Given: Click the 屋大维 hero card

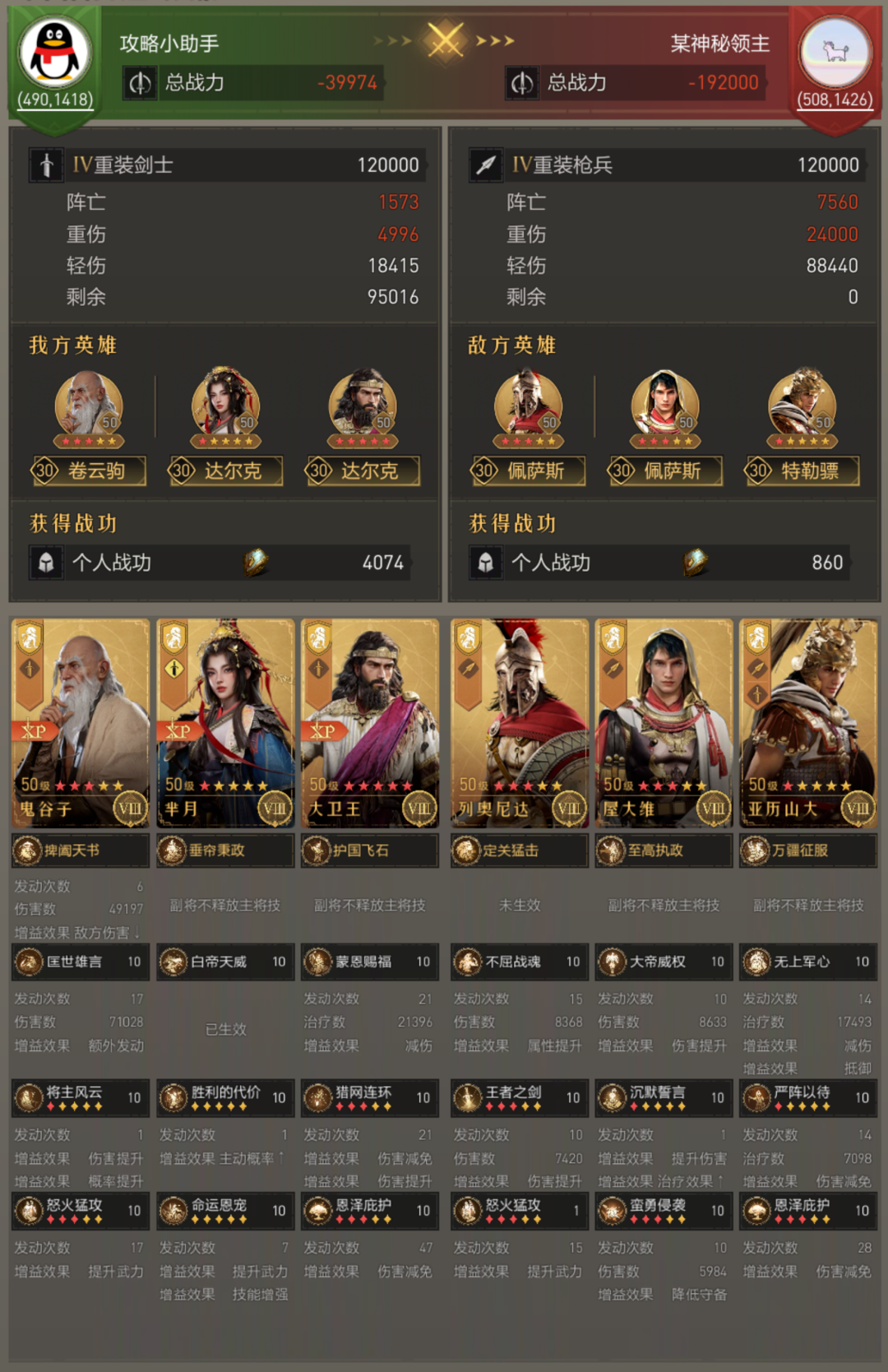Looking at the screenshot, I should [664, 723].
